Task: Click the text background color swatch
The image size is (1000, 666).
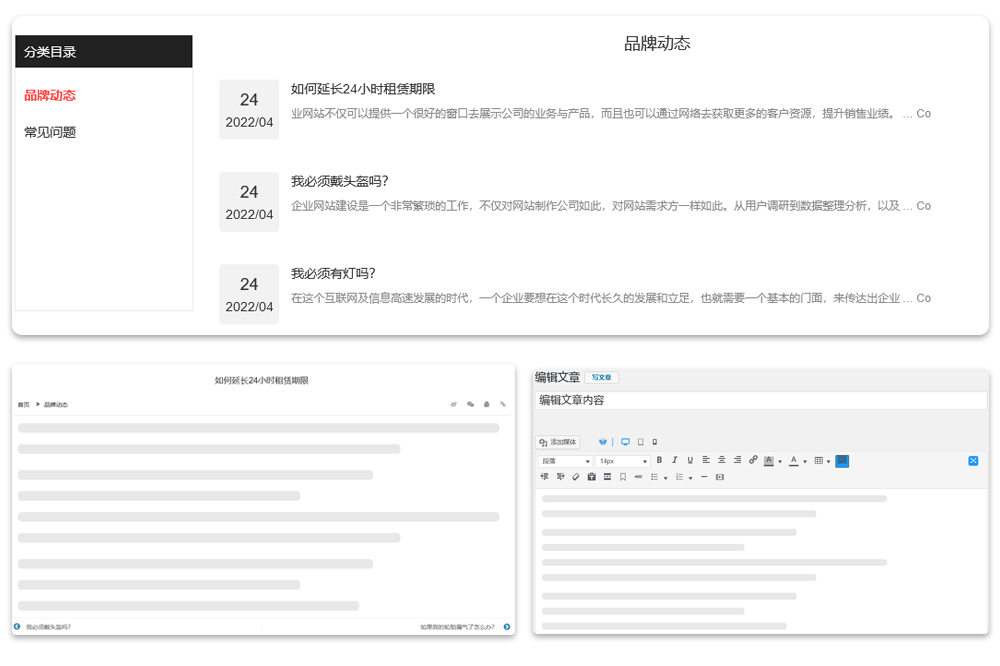Action: (769, 461)
